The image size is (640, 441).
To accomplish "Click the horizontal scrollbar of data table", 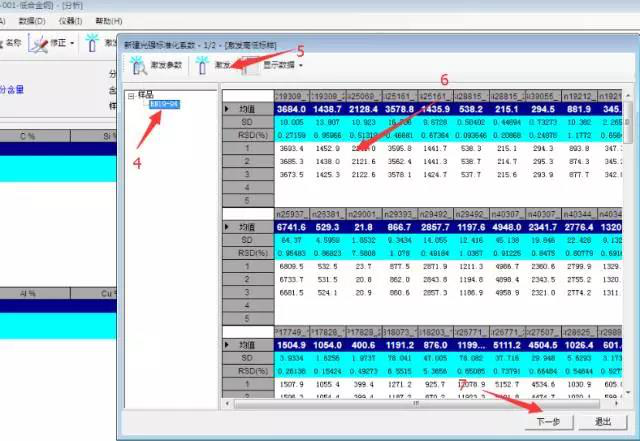I will [x=420, y=403].
